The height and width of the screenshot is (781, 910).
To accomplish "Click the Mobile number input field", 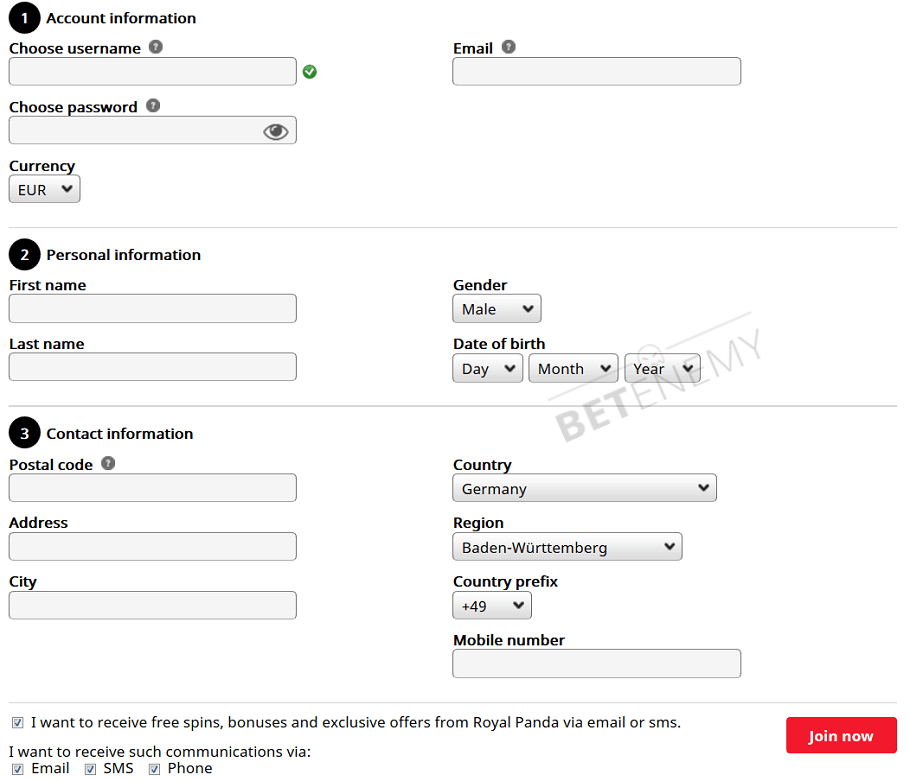I will [x=597, y=664].
